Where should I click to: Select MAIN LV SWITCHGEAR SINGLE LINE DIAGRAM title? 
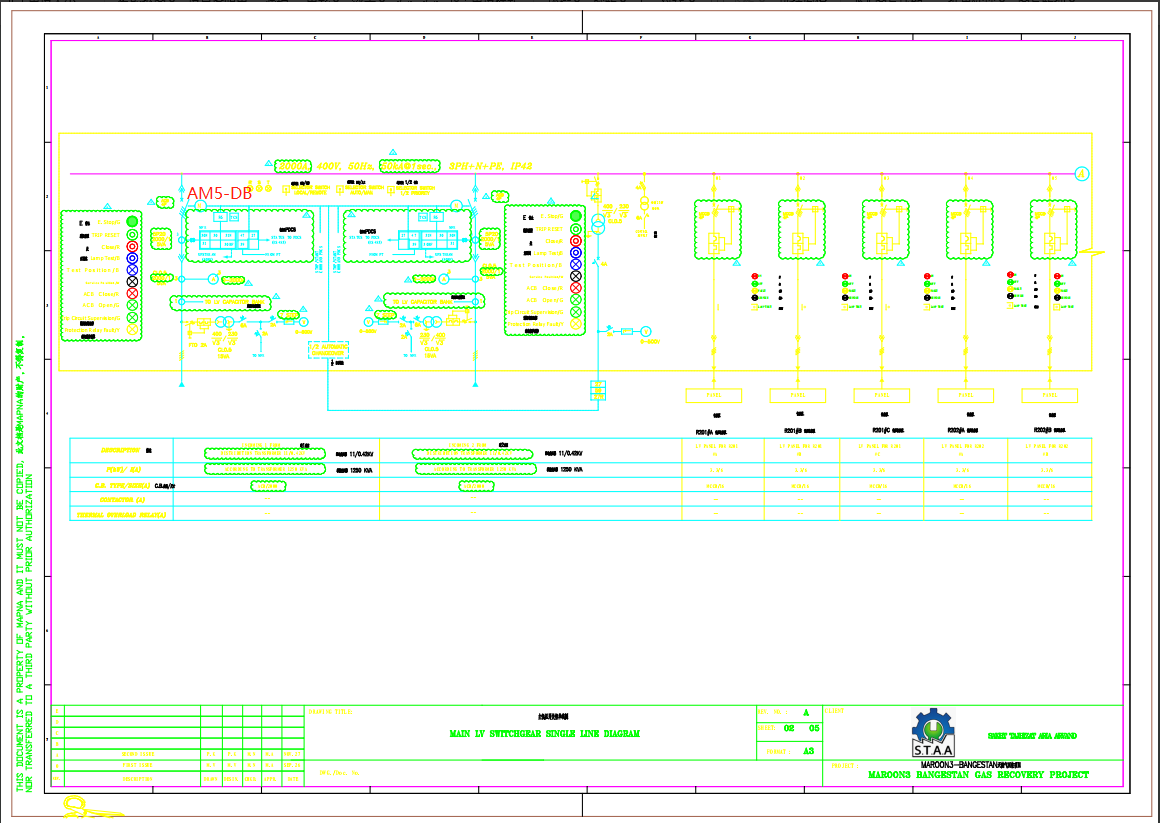(x=544, y=733)
